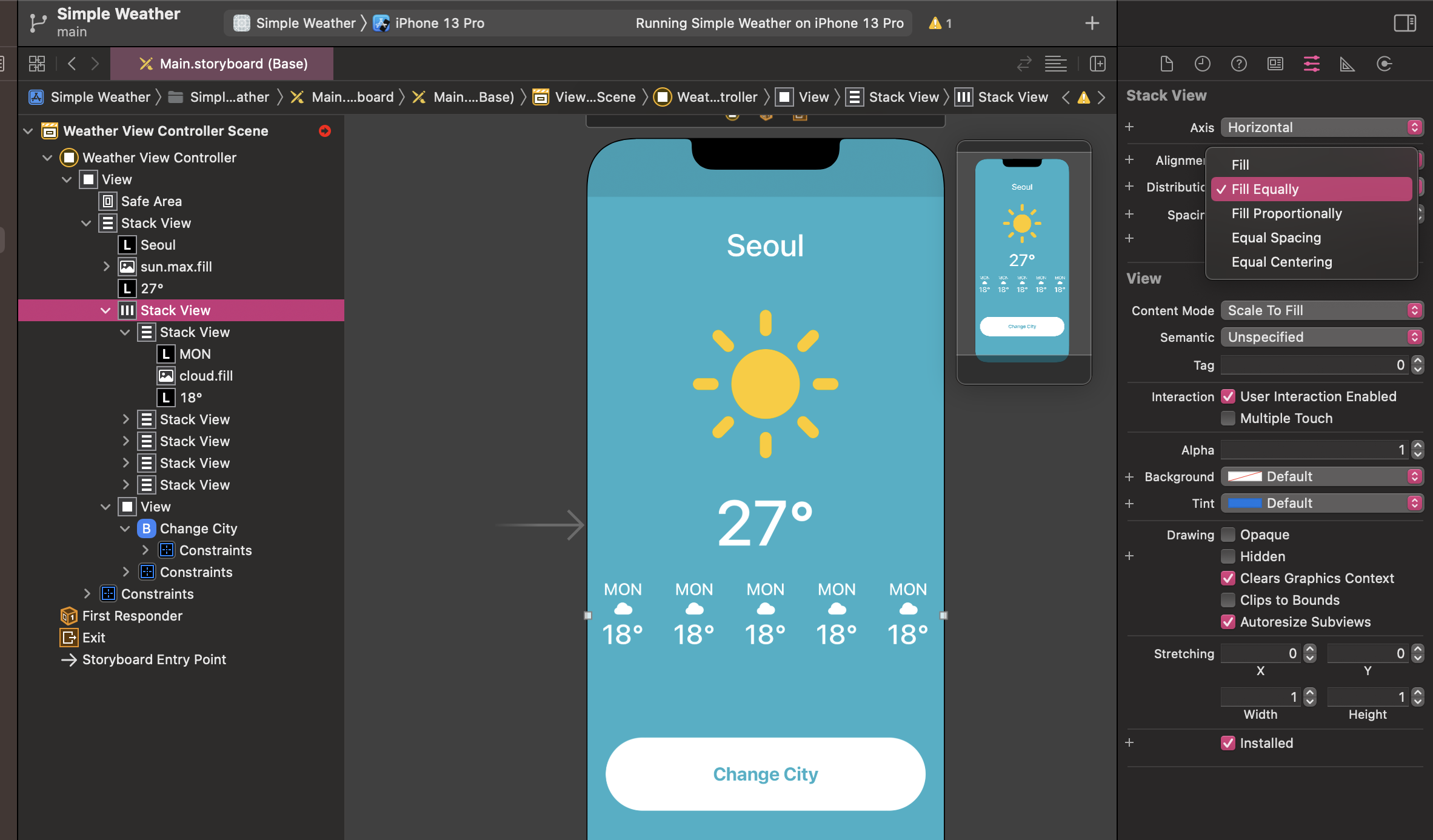
Task: Add editor on right icon
Action: tap(1097, 64)
